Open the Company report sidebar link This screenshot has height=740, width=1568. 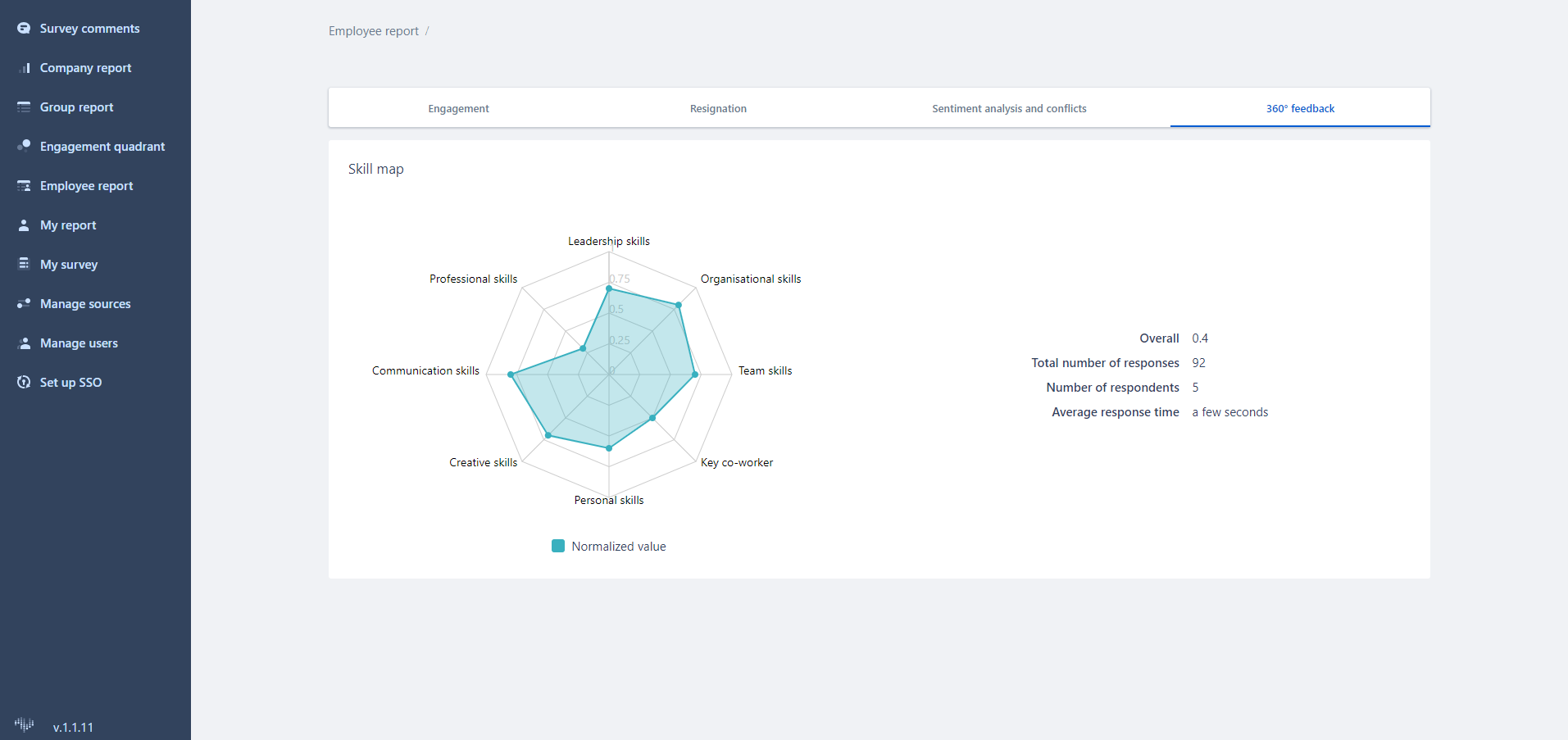click(85, 68)
